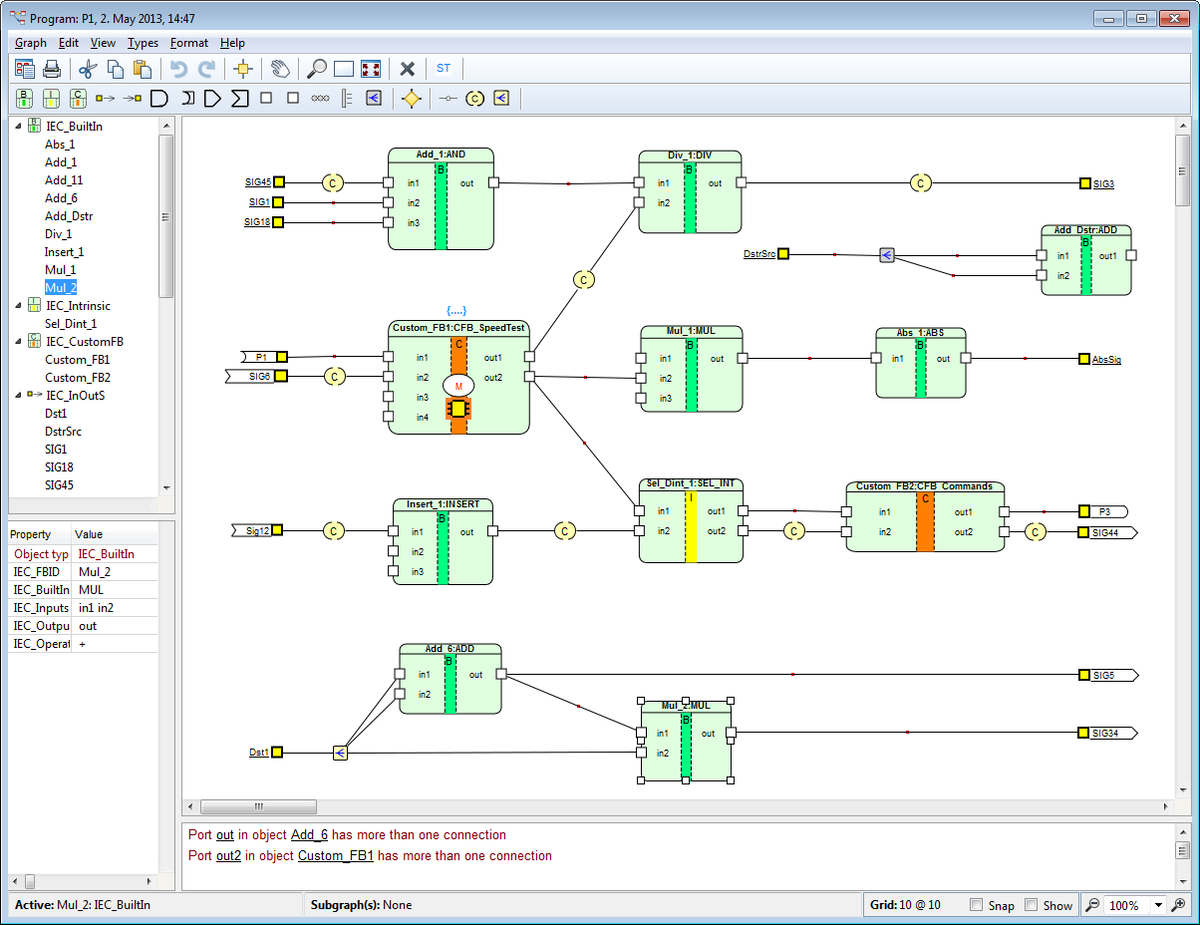Screen dimensions: 1200x925
Task: Open the zoom percentage dropdown
Action: pyautogui.click(x=1157, y=905)
